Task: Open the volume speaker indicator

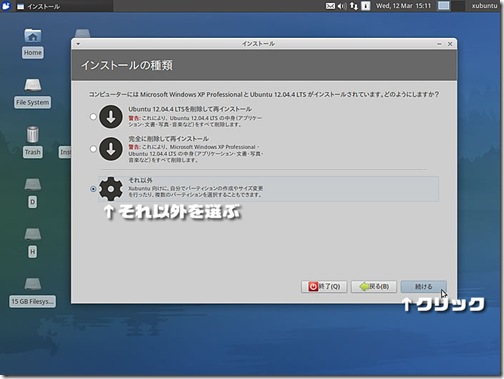Action: pyautogui.click(x=342, y=6)
